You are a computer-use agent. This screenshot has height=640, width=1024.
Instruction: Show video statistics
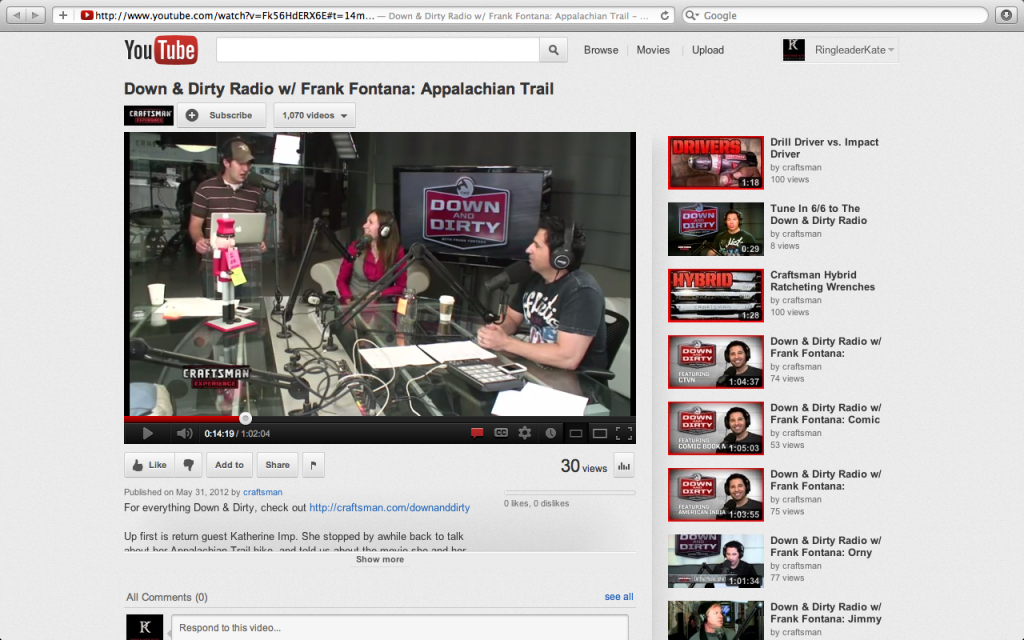(624, 466)
